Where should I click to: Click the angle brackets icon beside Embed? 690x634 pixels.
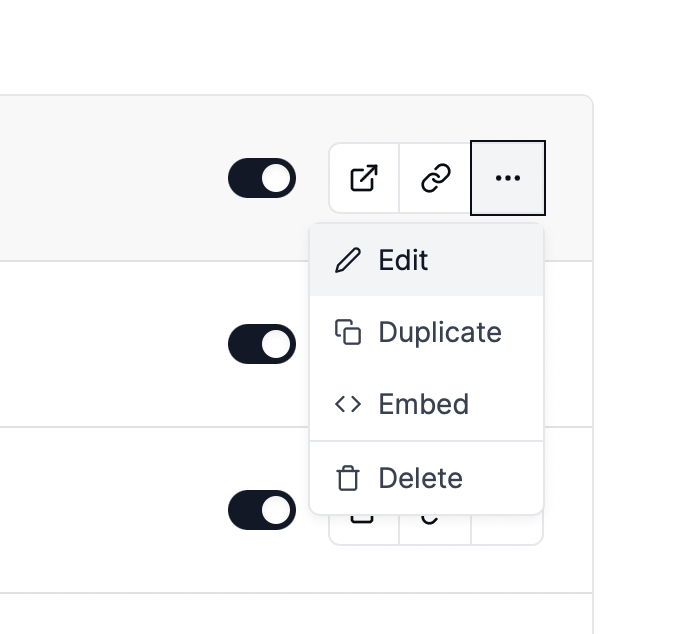pos(348,404)
